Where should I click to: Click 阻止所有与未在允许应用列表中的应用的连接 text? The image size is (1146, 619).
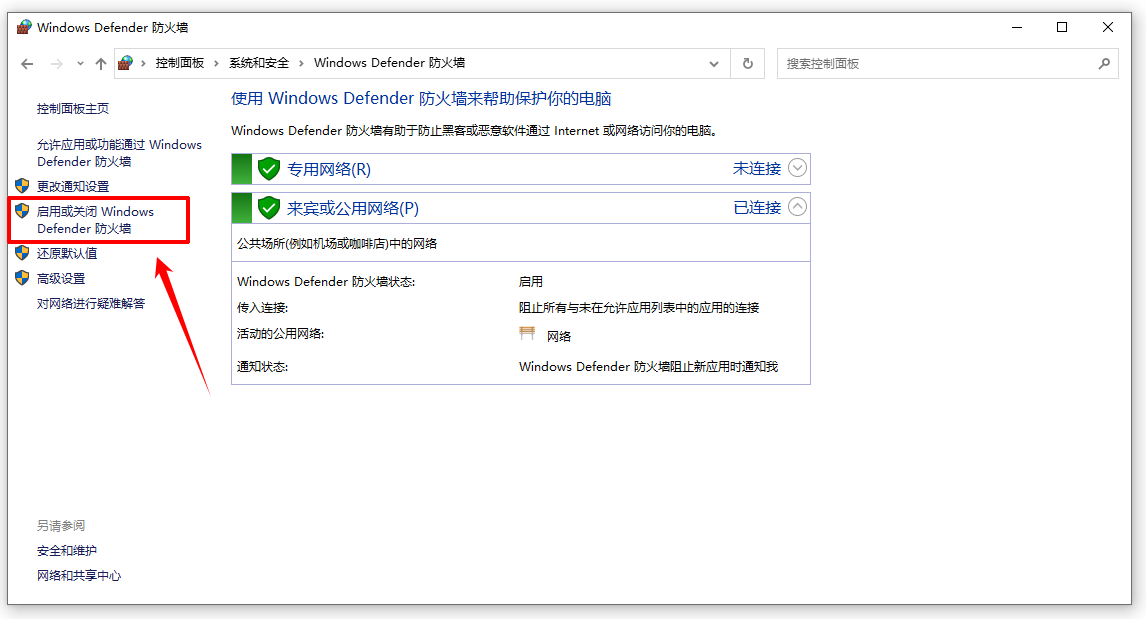(x=639, y=308)
